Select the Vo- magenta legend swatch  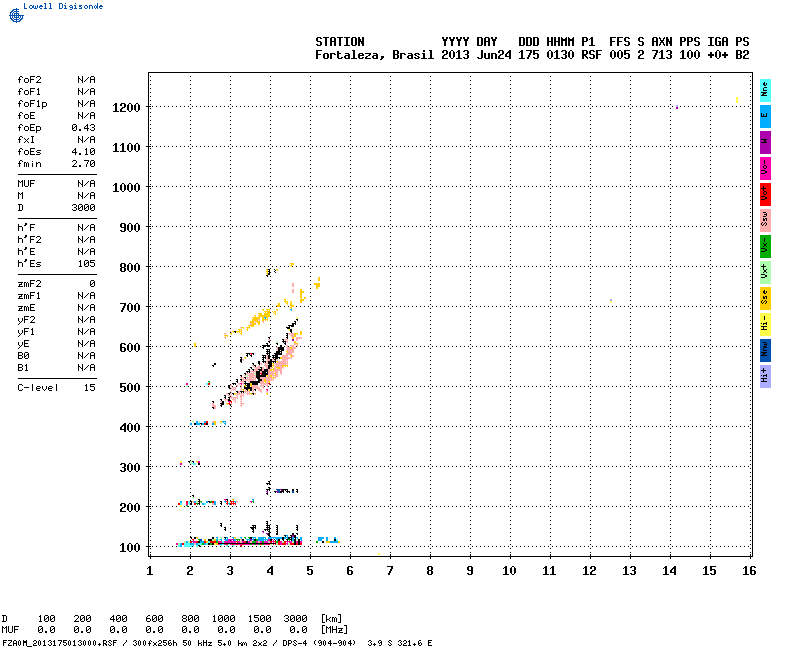(x=765, y=168)
